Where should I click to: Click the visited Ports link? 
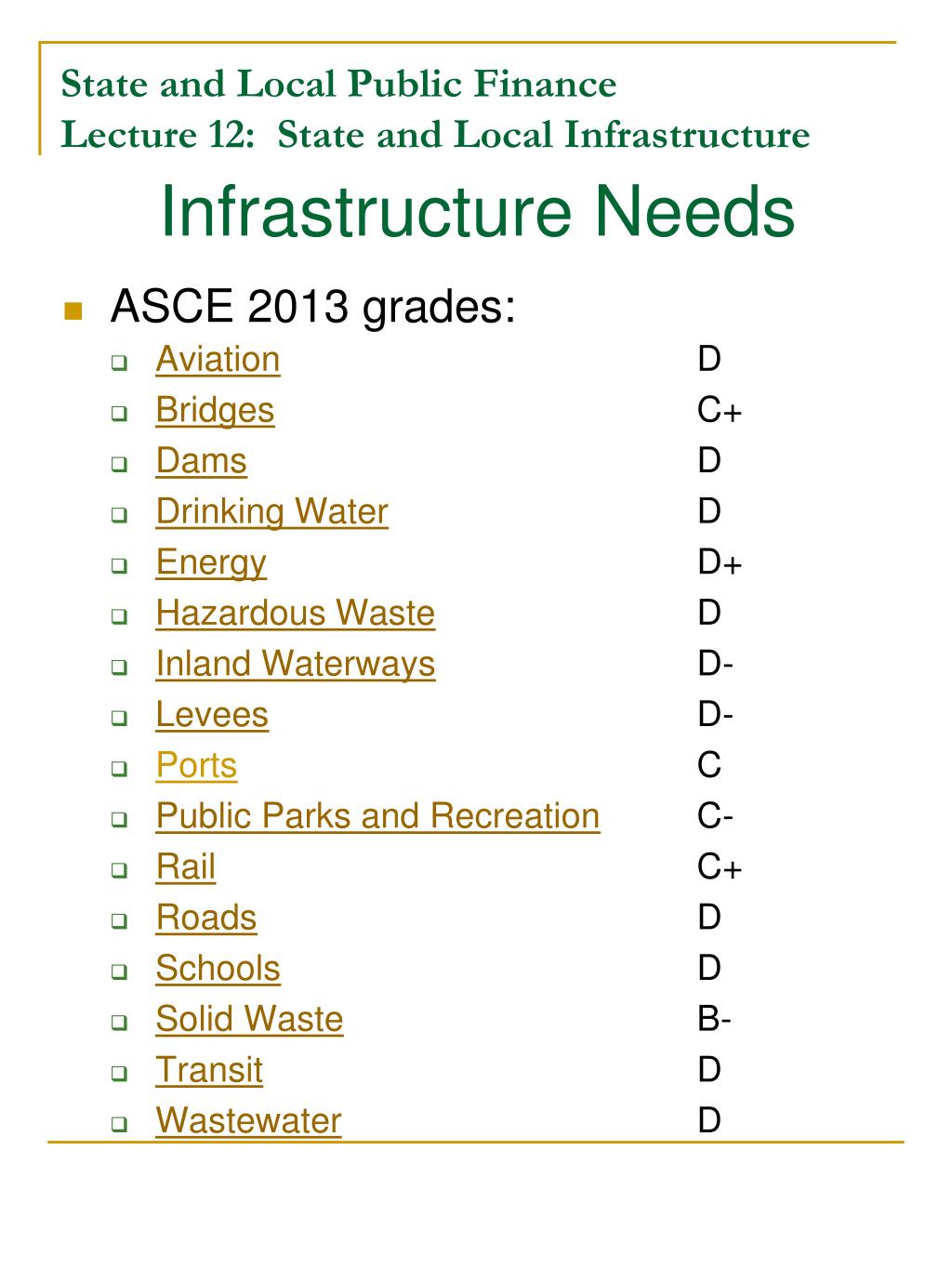pyautogui.click(x=196, y=766)
